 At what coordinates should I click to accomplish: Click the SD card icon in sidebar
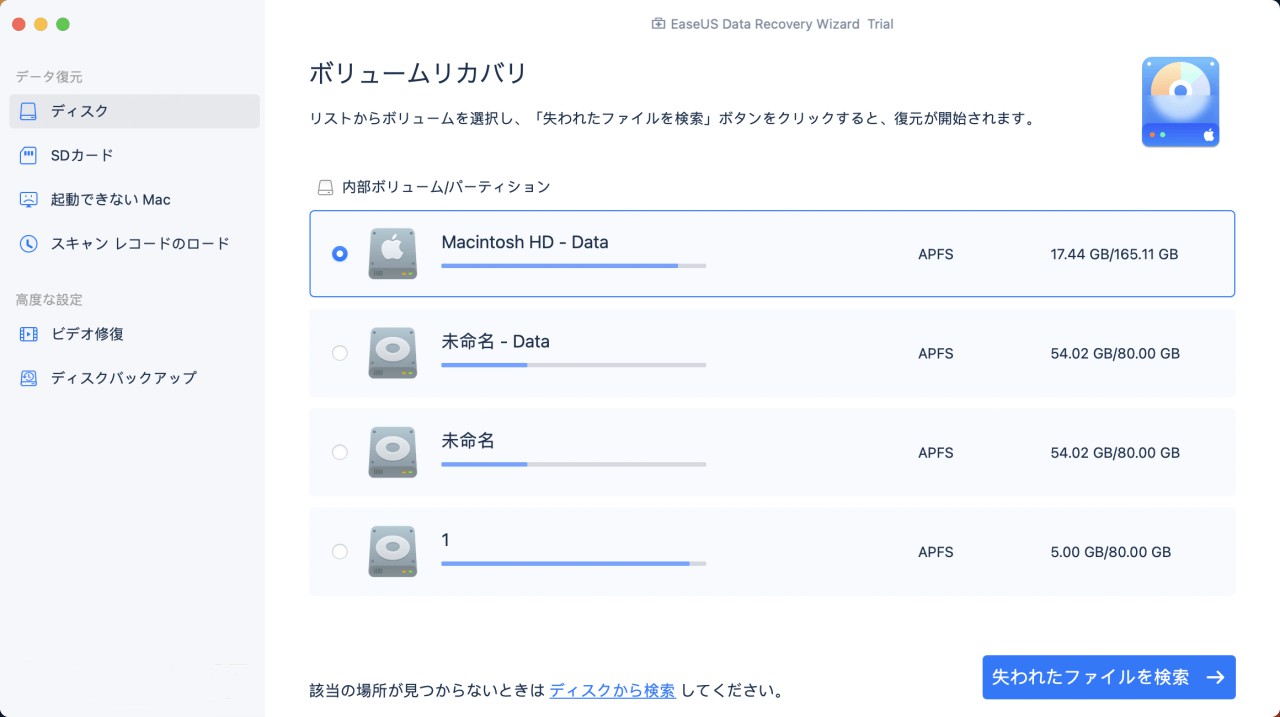click(29, 155)
